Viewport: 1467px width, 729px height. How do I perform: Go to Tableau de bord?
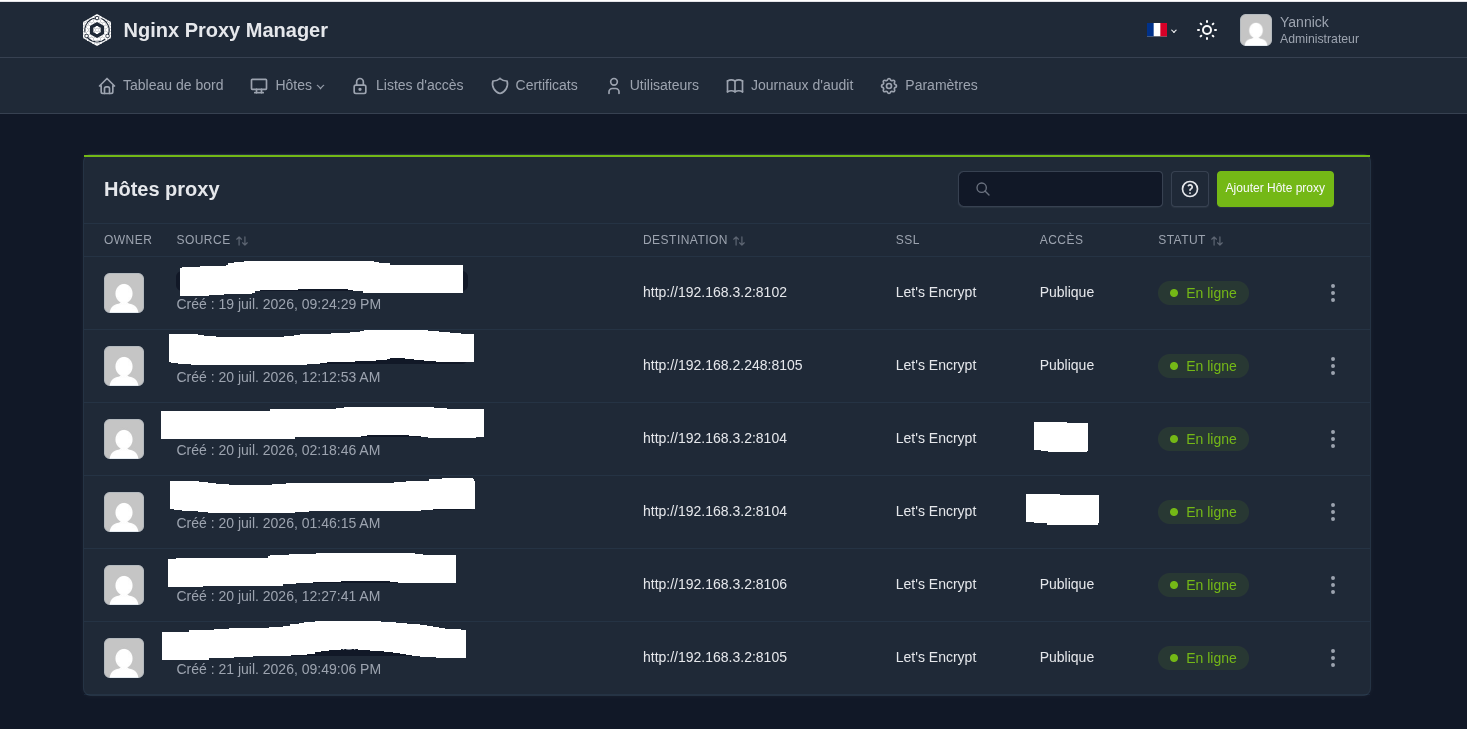[161, 86]
